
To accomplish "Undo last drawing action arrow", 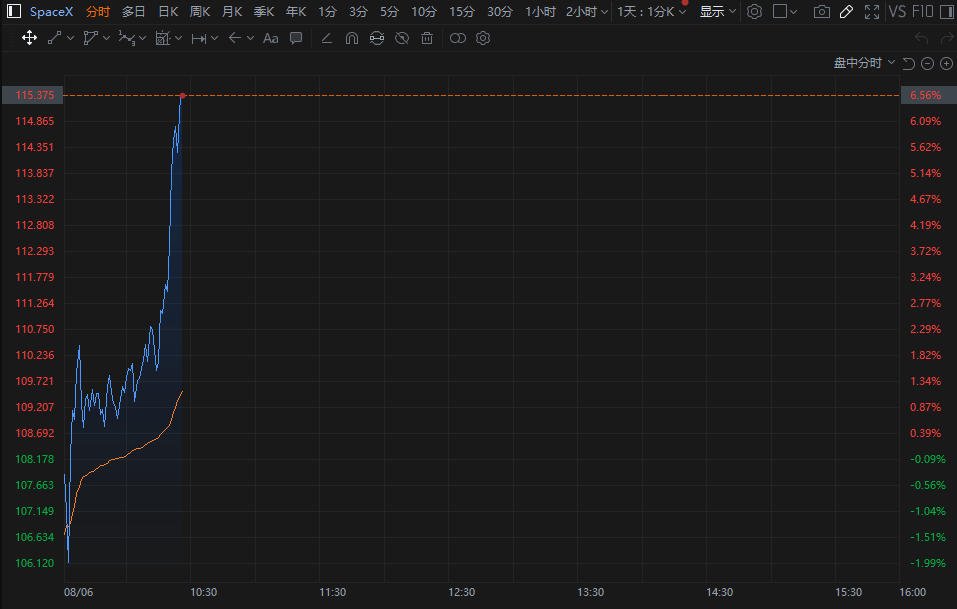I will (921, 38).
